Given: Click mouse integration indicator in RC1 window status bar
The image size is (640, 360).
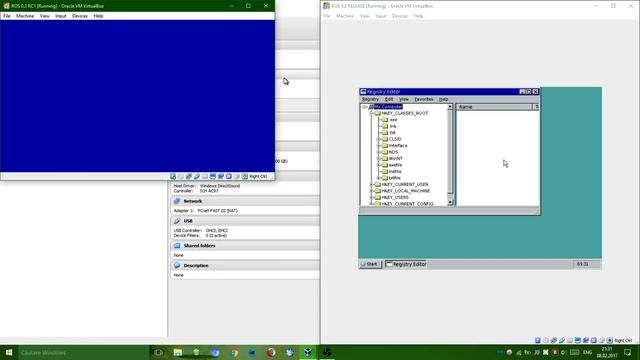Looking at the screenshot, I should click(x=237, y=176).
